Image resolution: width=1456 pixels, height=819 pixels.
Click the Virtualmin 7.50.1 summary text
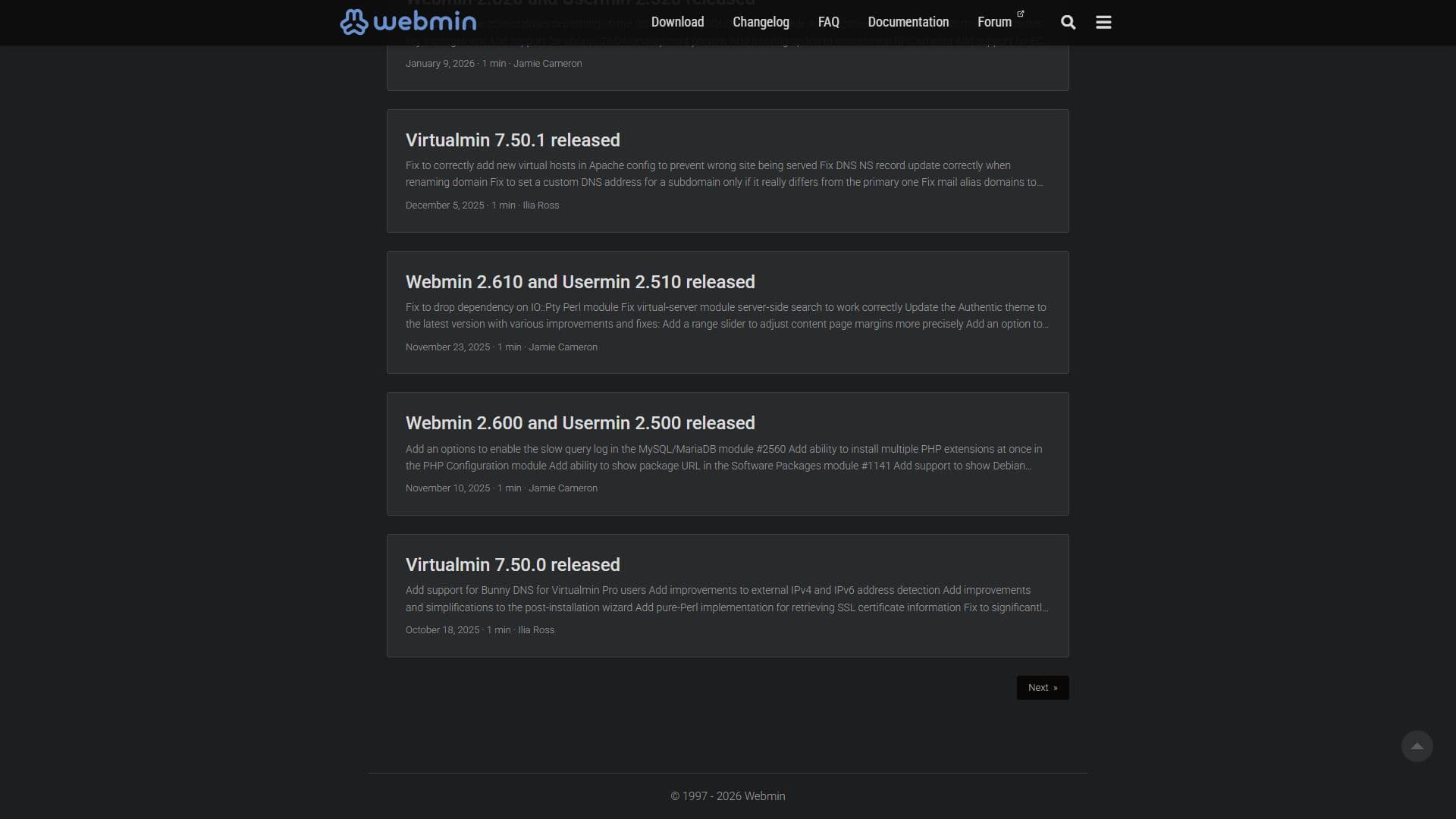click(724, 174)
